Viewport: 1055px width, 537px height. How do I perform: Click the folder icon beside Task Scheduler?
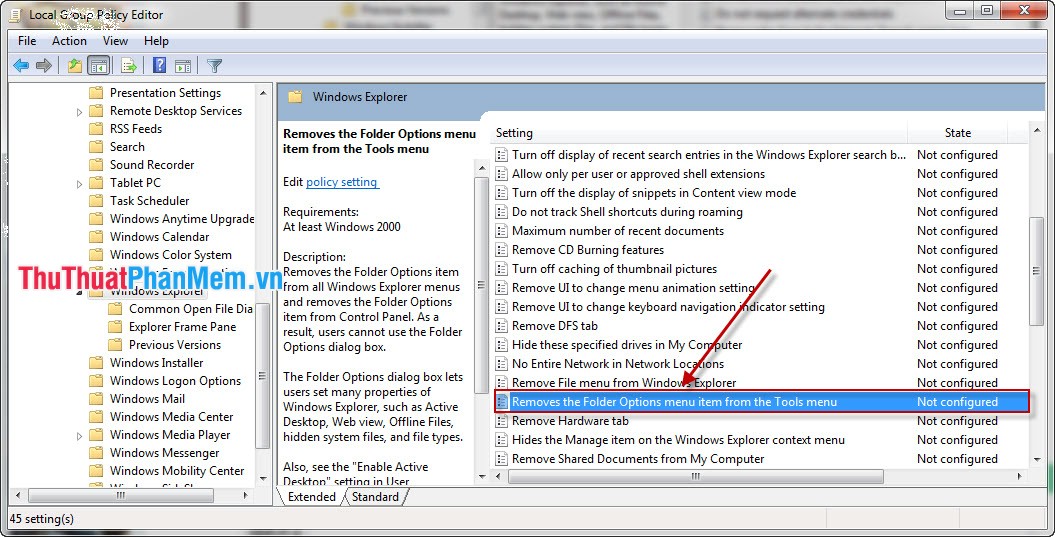click(x=97, y=201)
